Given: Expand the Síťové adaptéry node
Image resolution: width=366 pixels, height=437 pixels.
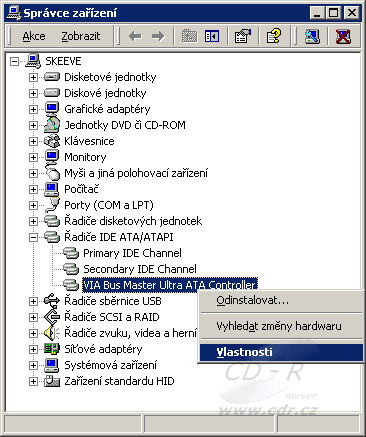Looking at the screenshot, I should (33, 349).
